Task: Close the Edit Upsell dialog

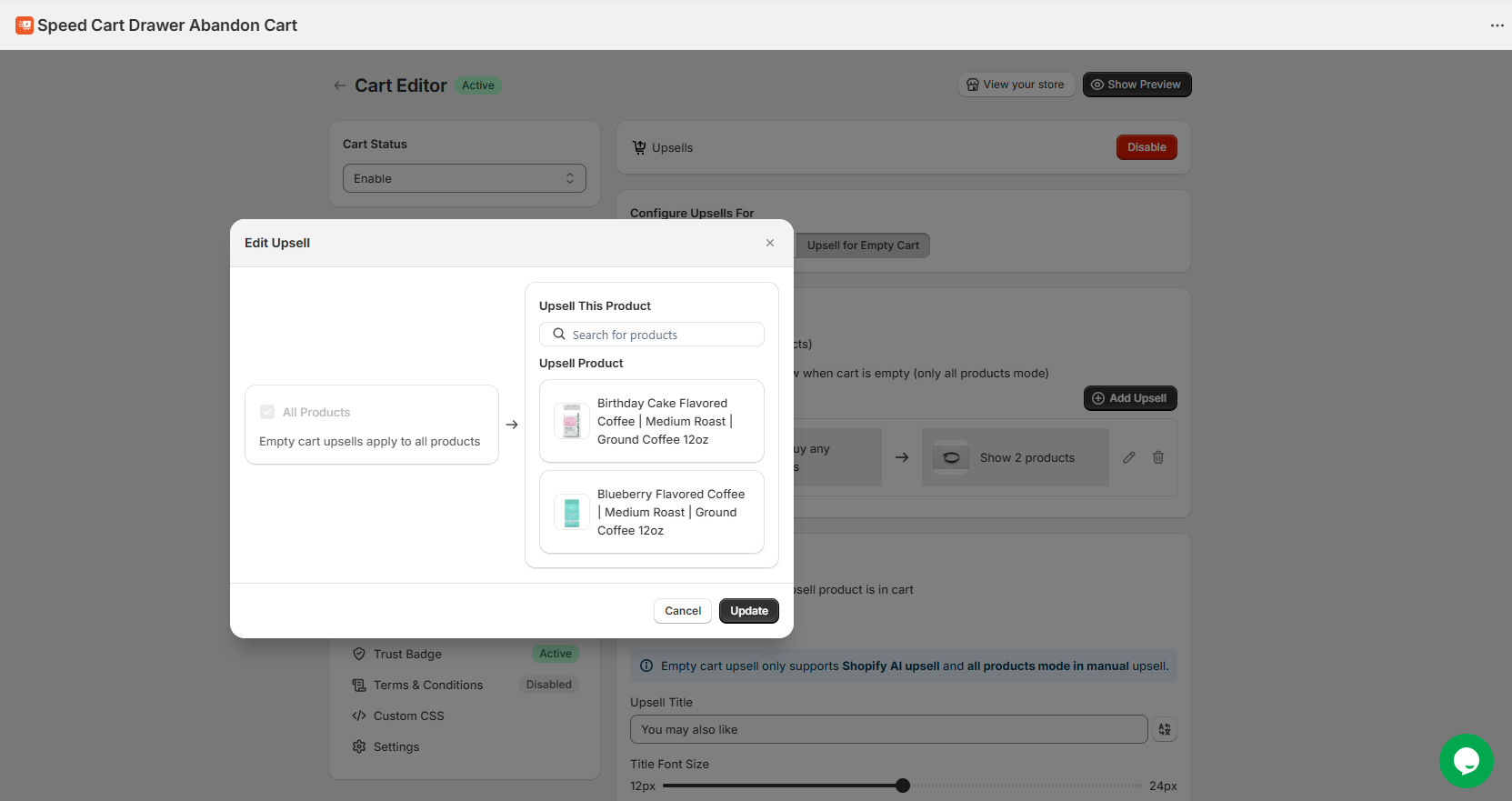Action: click(x=770, y=243)
